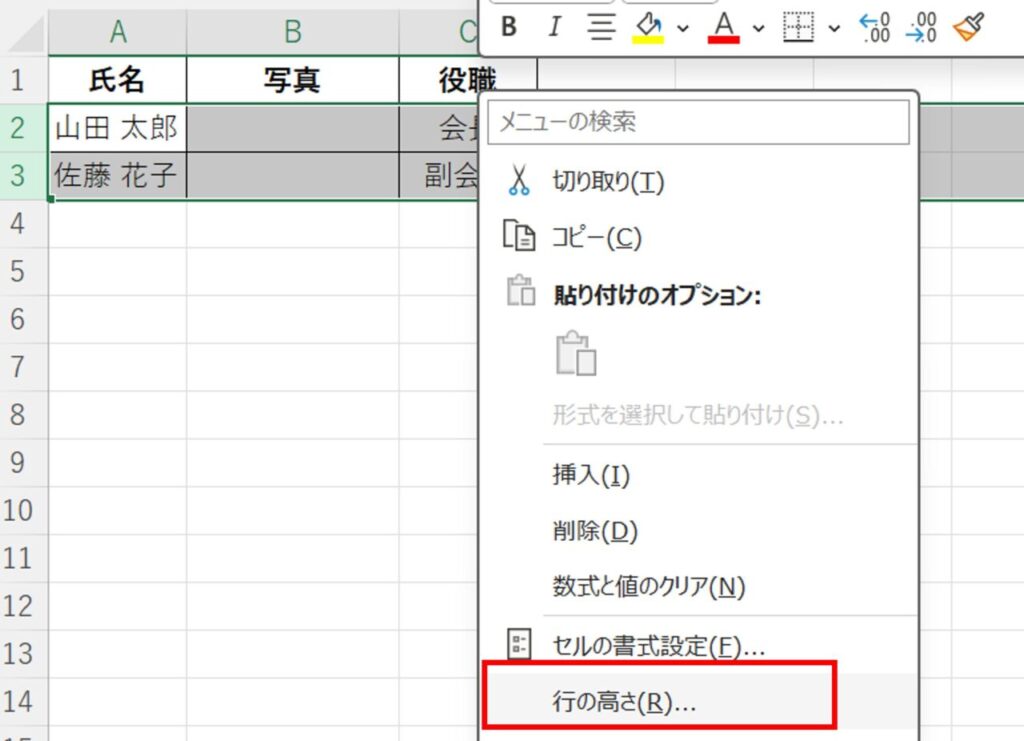Click the text alignment lines icon

tap(600, 27)
